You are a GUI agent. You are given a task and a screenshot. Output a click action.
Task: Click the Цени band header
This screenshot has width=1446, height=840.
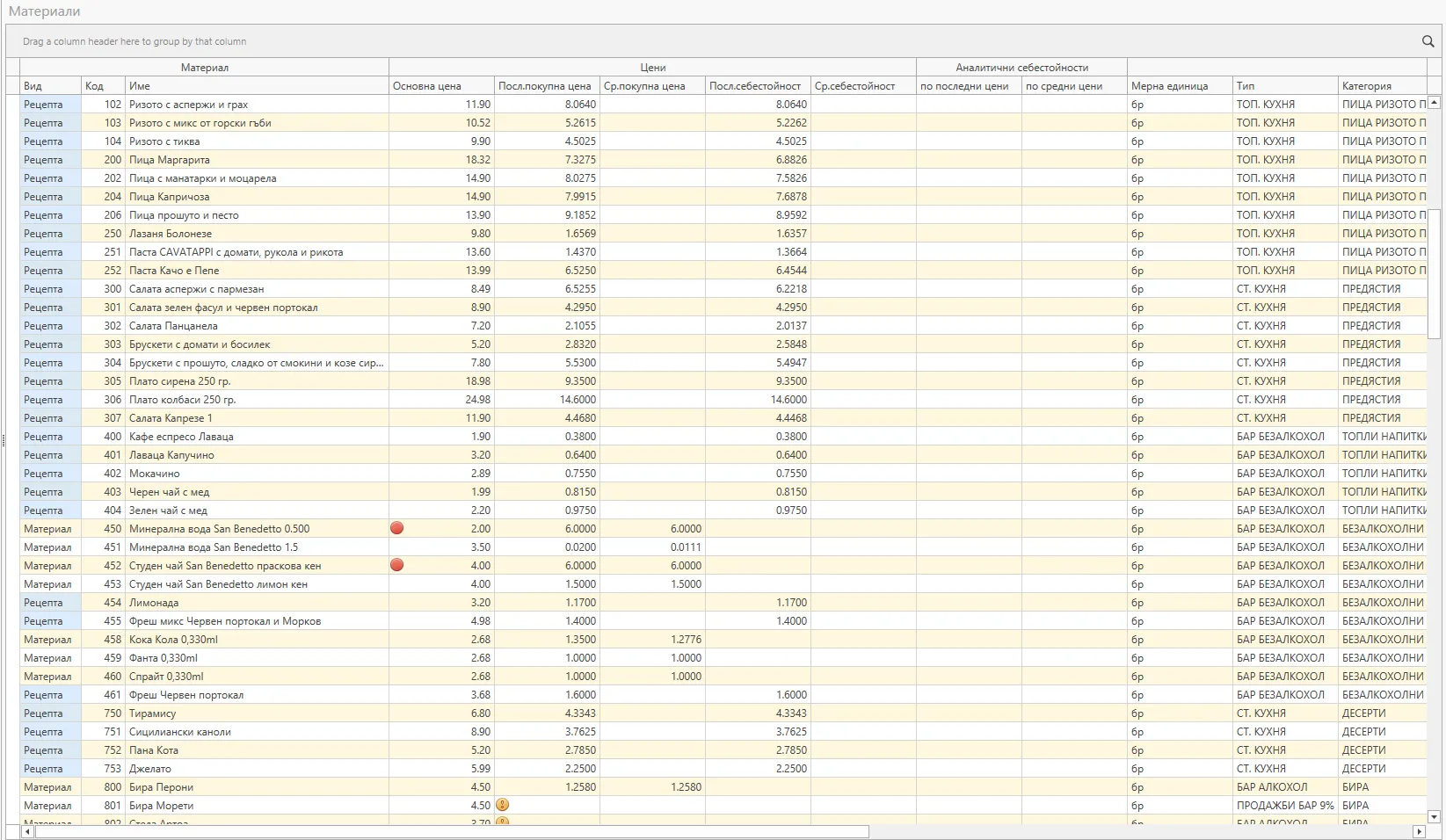coord(652,68)
